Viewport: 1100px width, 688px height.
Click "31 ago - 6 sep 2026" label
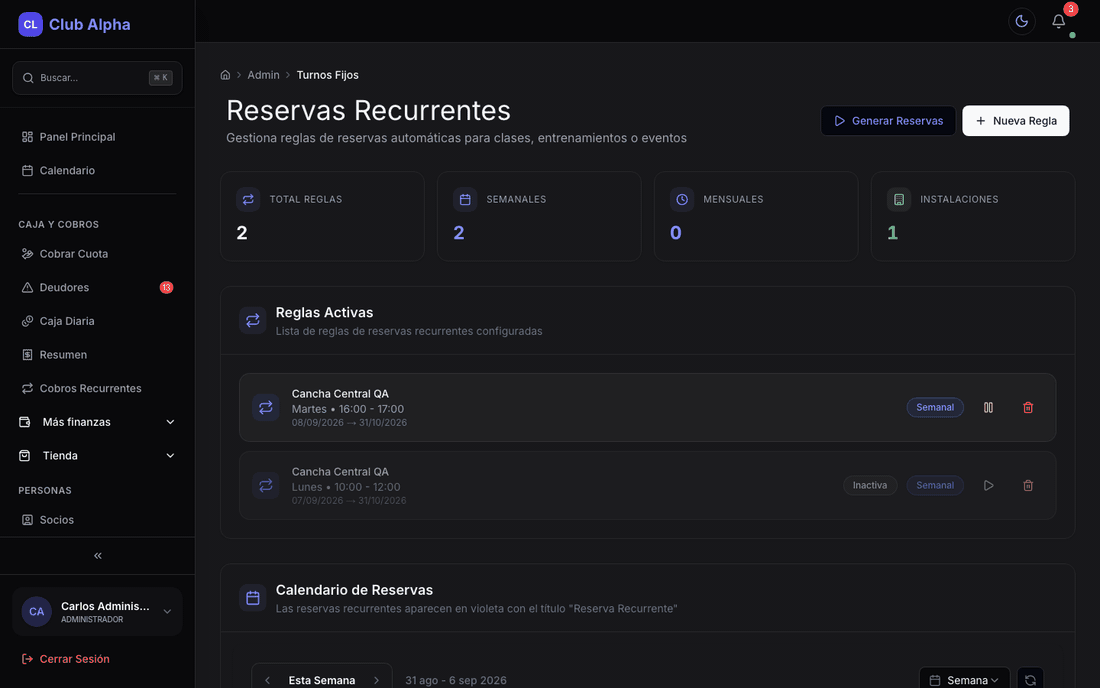[456, 680]
